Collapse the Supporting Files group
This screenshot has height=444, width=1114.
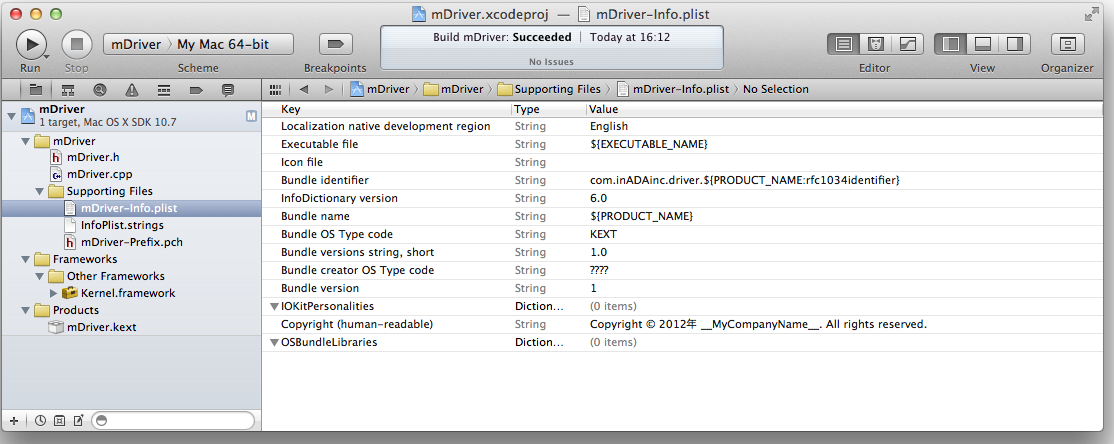[40, 192]
